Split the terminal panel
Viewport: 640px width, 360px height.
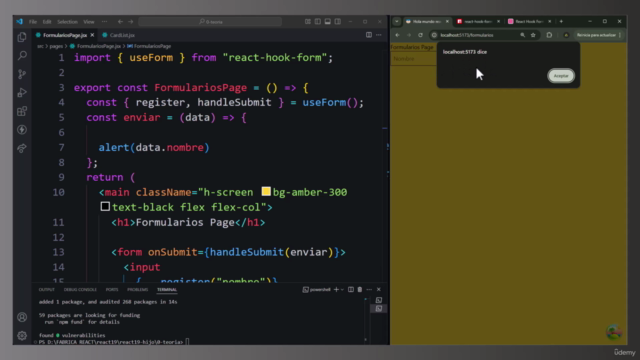click(351, 289)
